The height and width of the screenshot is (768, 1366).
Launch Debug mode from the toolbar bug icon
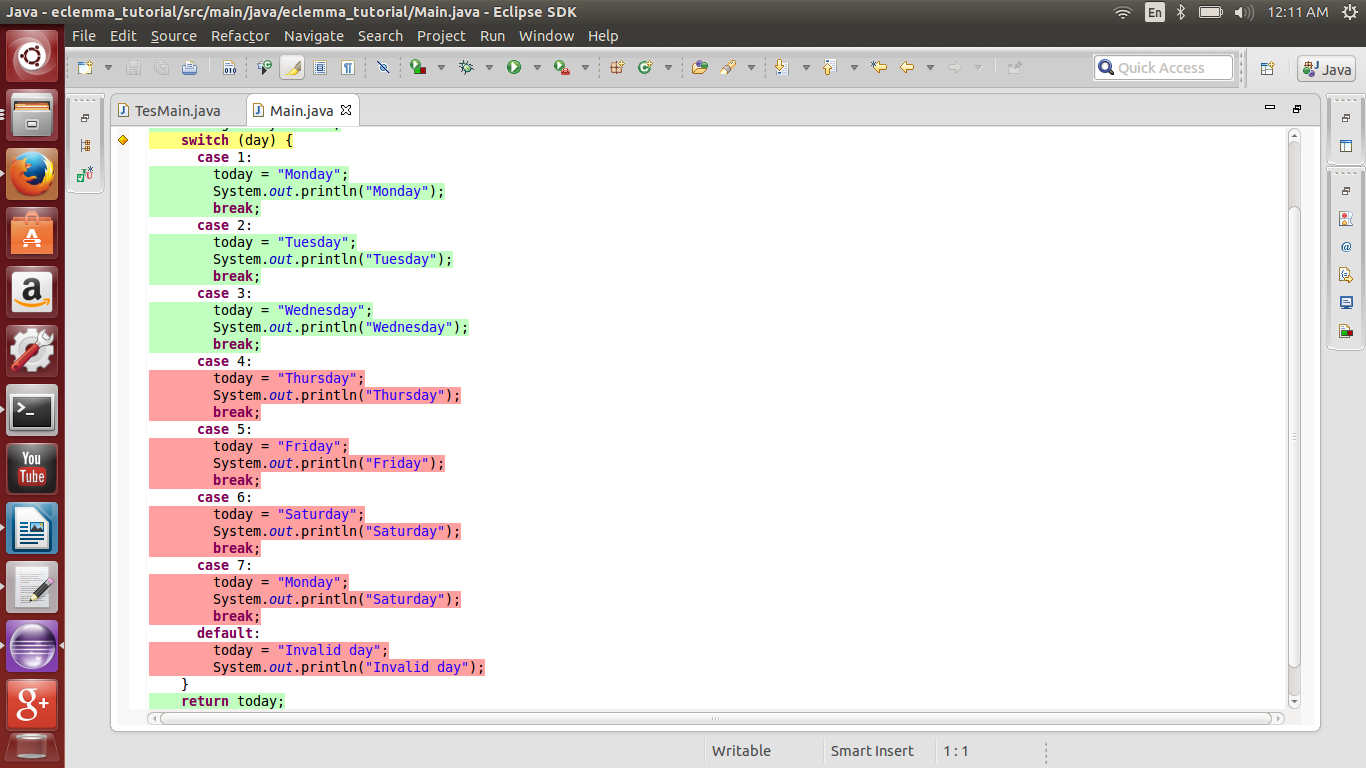[466, 68]
